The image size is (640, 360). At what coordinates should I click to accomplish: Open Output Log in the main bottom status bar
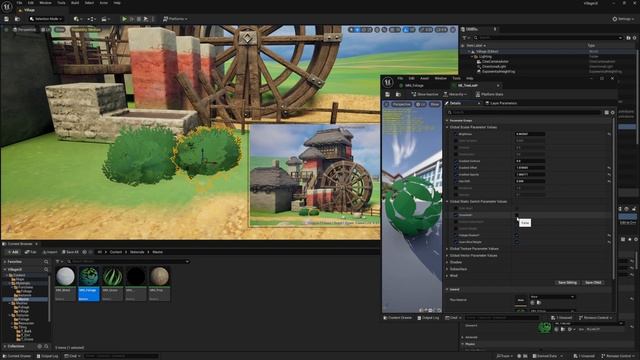tap(47, 356)
